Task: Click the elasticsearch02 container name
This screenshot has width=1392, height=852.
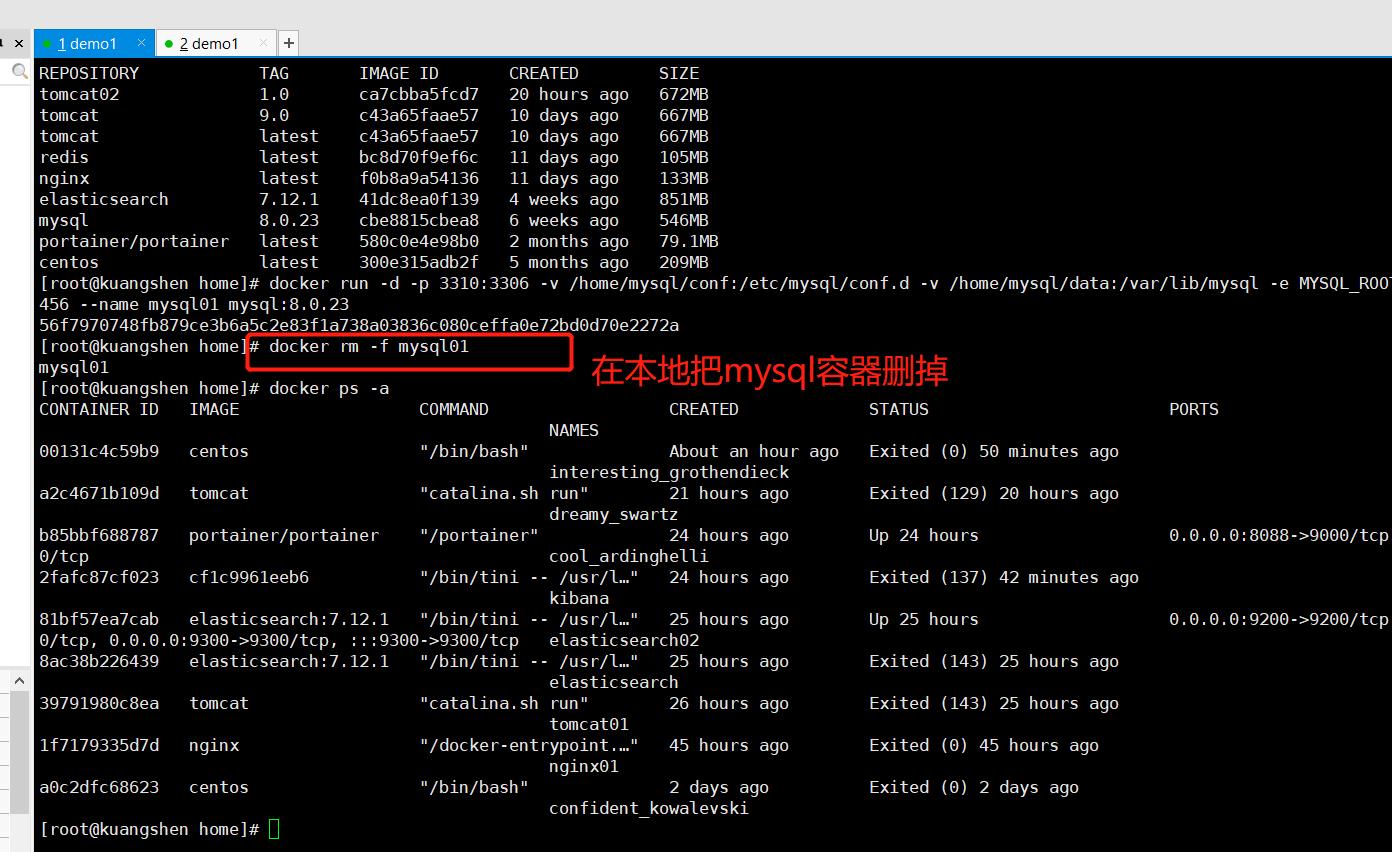Action: (x=624, y=640)
